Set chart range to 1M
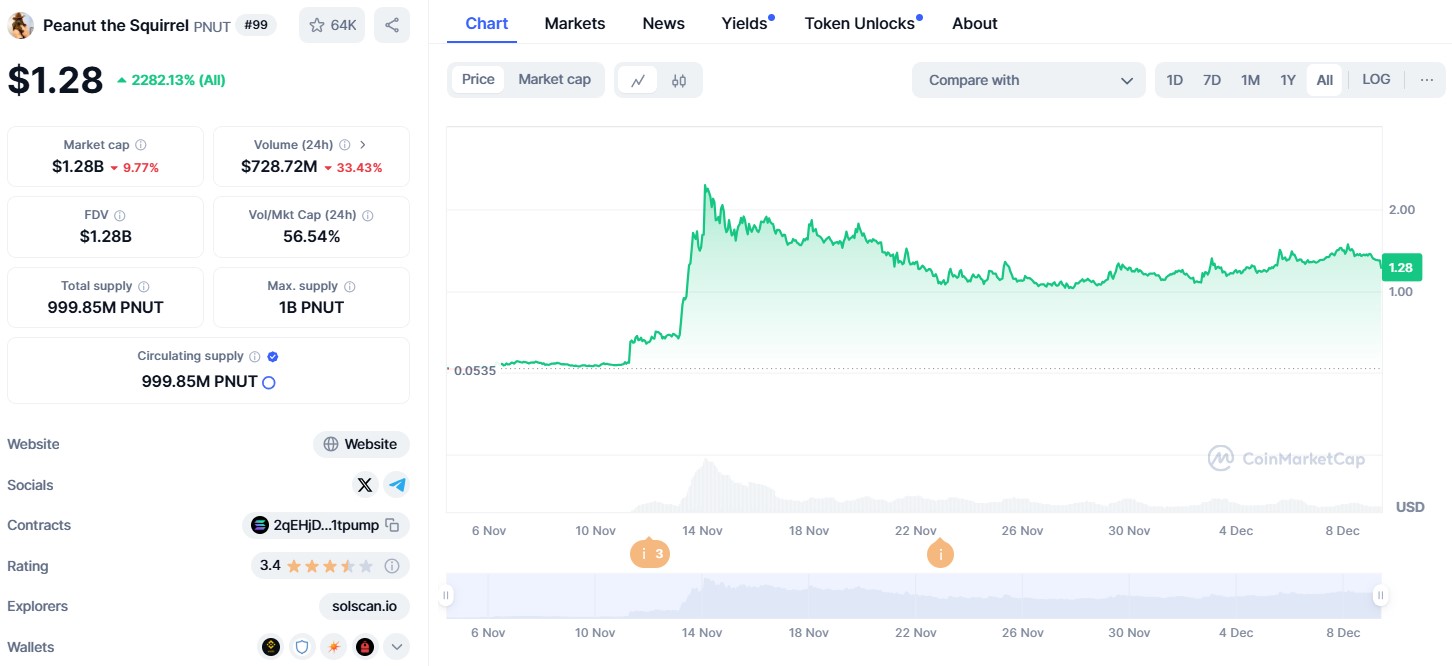This screenshot has width=1452, height=666. click(1250, 80)
